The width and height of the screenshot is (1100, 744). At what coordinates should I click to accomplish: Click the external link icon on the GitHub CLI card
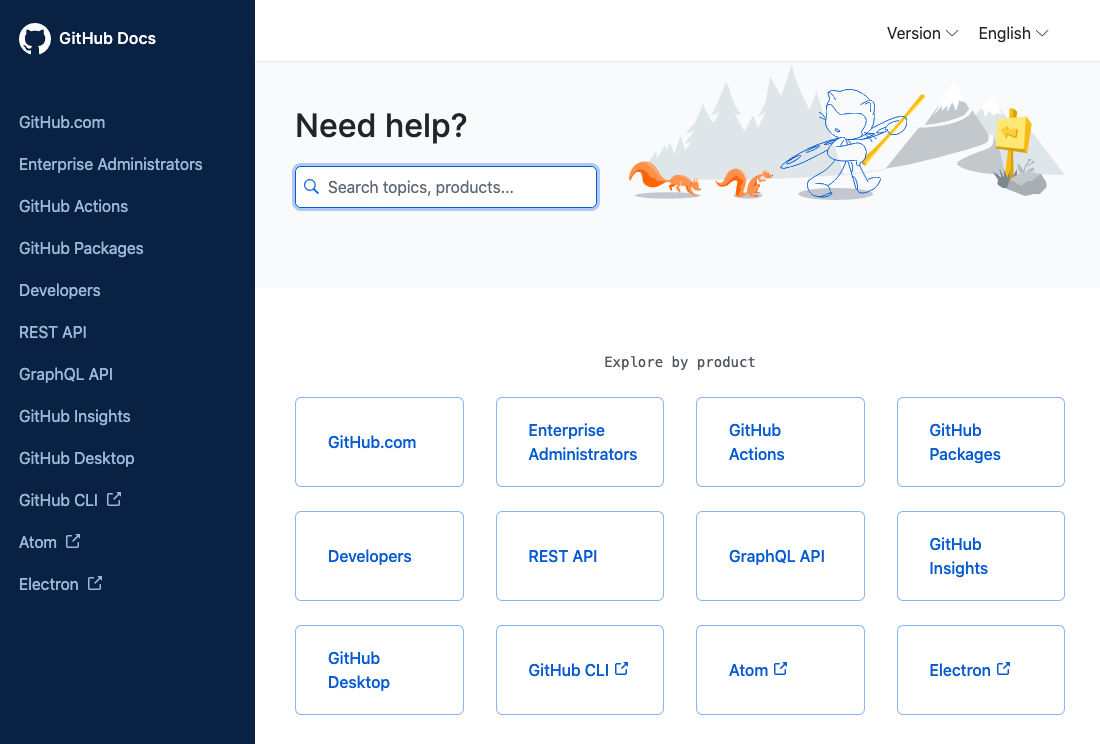tap(621, 668)
